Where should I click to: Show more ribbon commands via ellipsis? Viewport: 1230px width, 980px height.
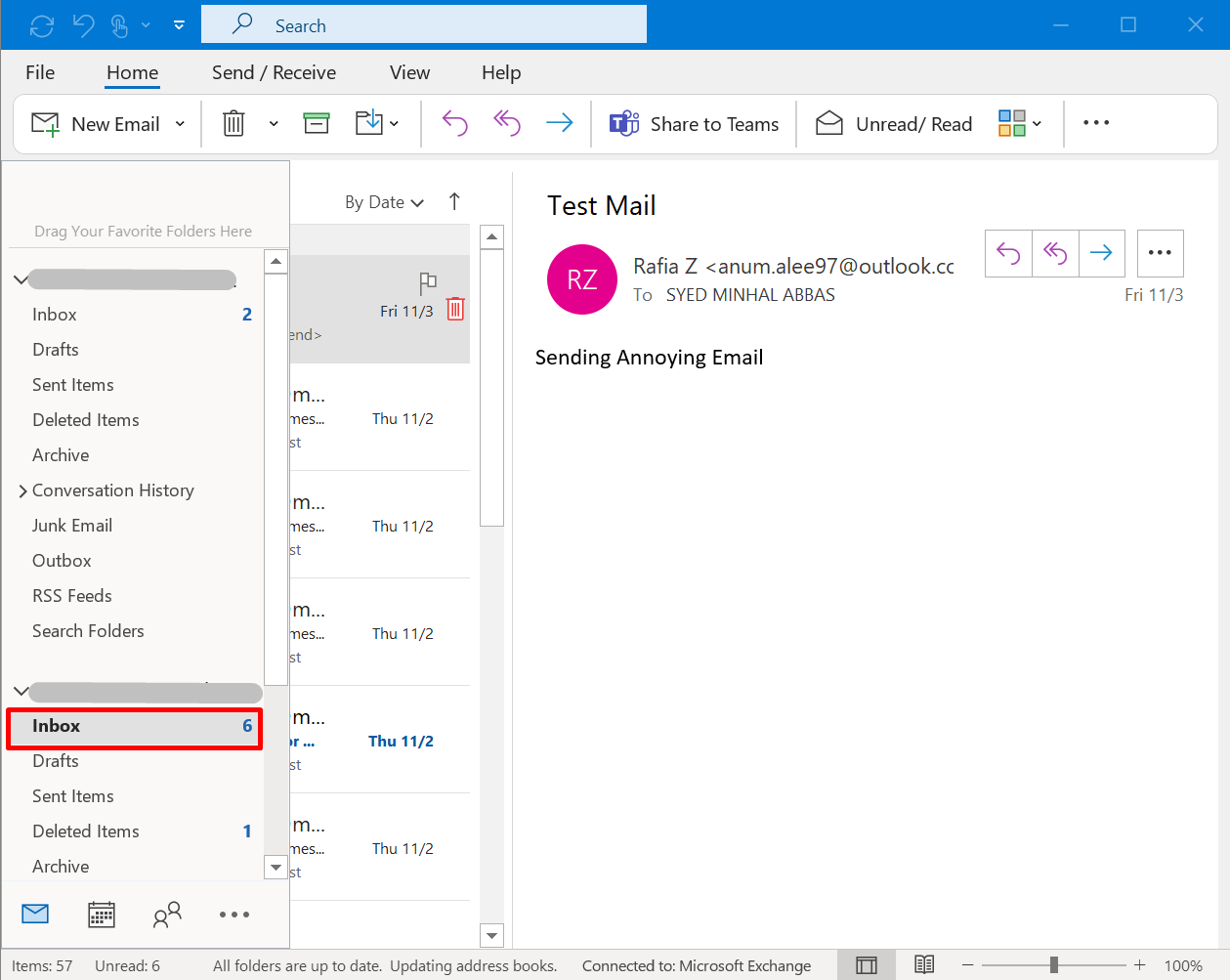(1096, 123)
